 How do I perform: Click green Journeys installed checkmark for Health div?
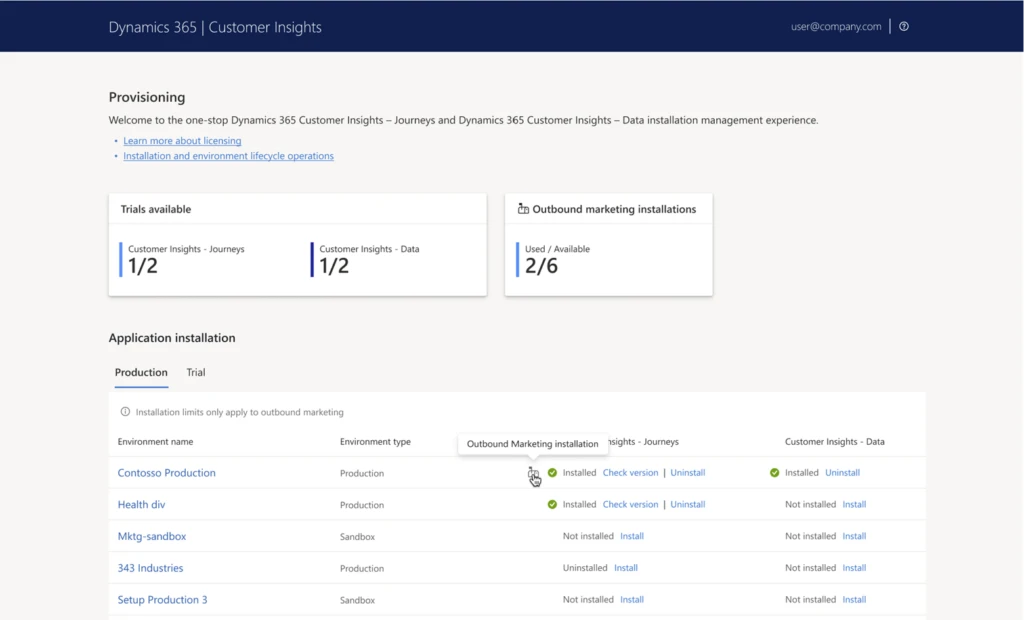[x=552, y=505]
